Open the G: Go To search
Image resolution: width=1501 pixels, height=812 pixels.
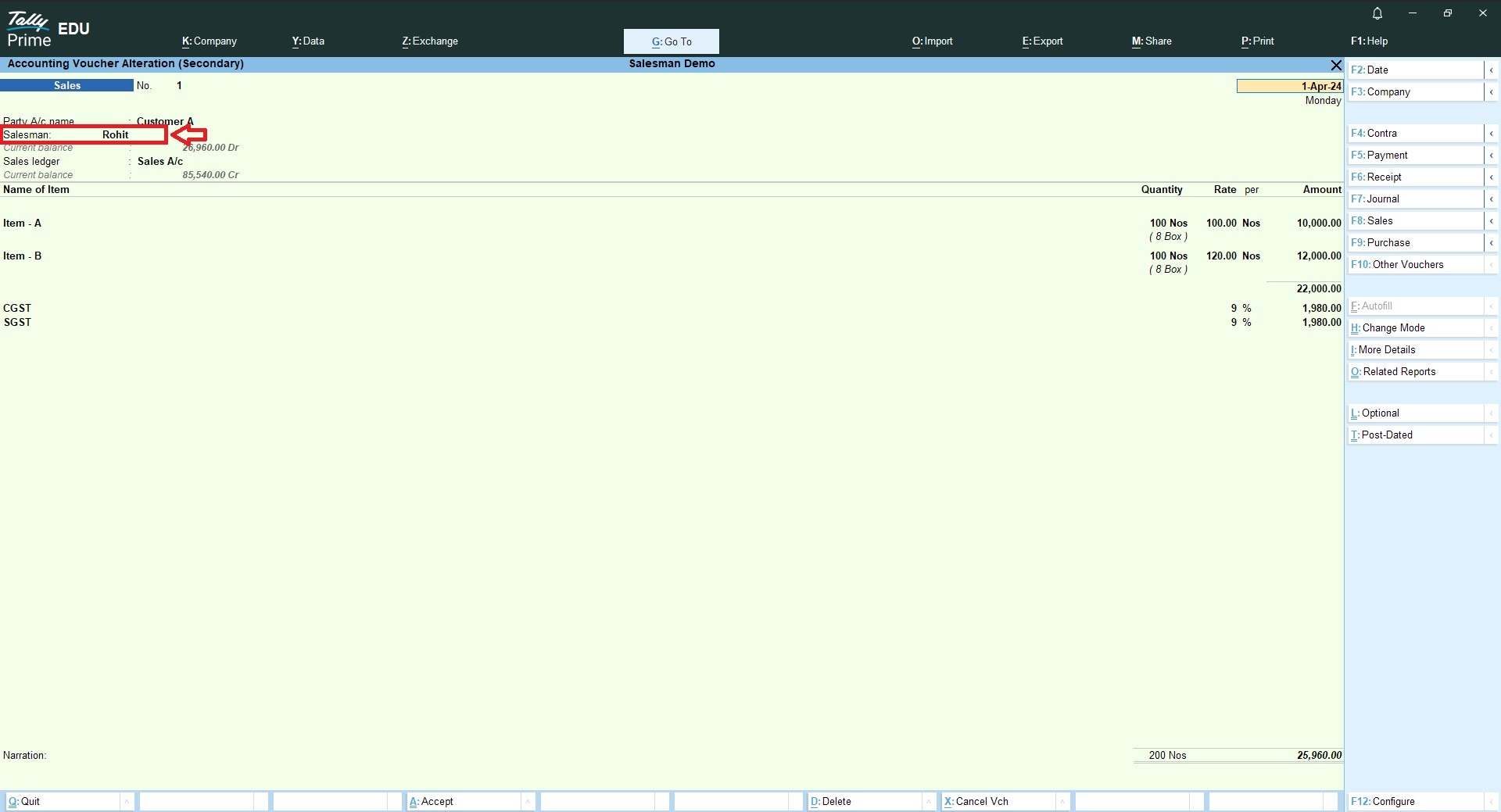pos(671,41)
